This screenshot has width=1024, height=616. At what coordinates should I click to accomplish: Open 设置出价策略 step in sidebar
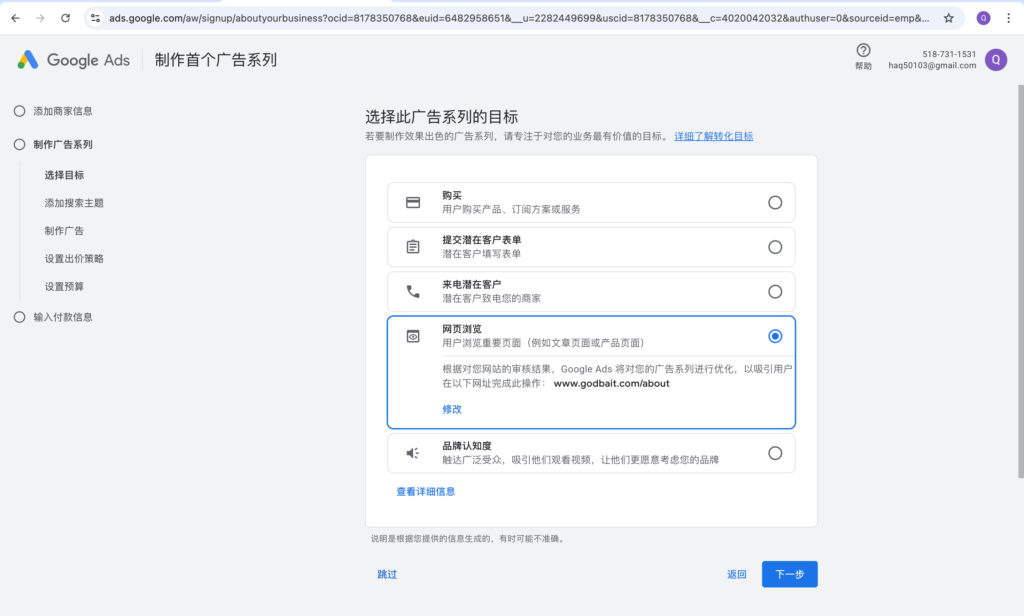(74, 259)
